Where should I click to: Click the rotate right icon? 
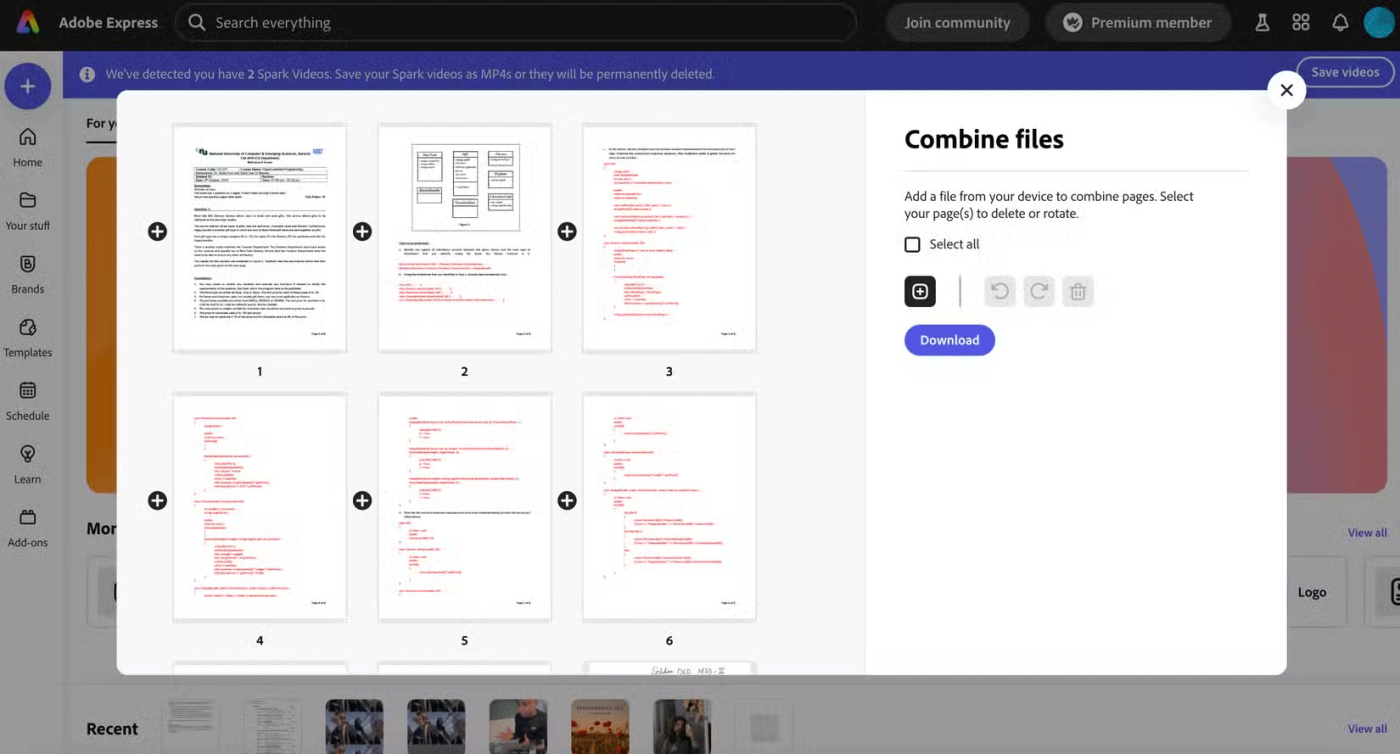1039,291
